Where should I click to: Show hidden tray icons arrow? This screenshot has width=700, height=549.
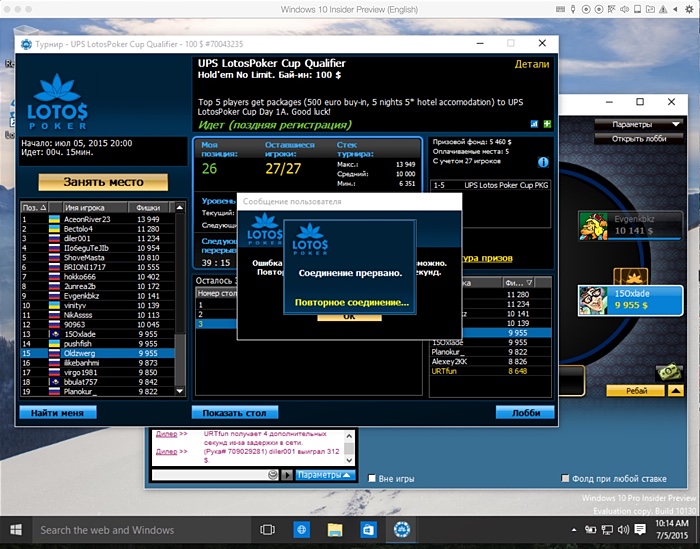point(573,530)
